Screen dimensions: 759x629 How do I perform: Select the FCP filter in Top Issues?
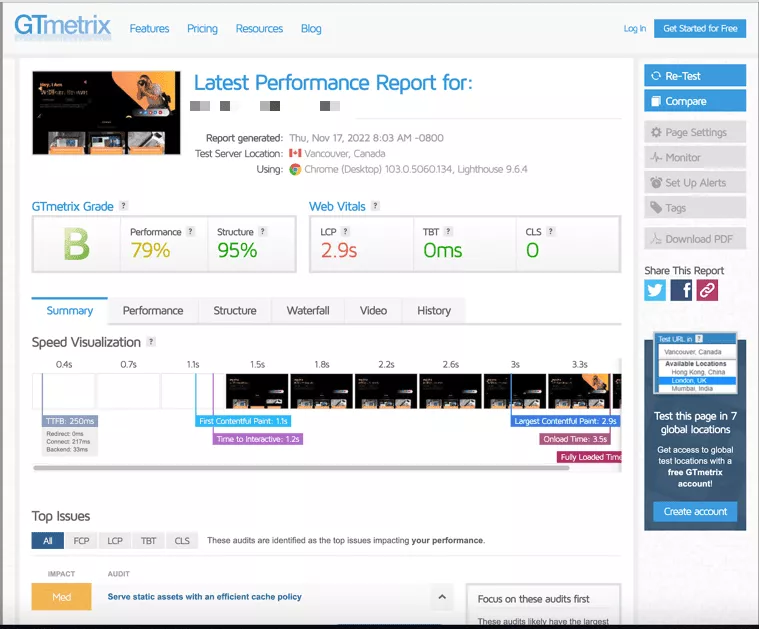[81, 540]
